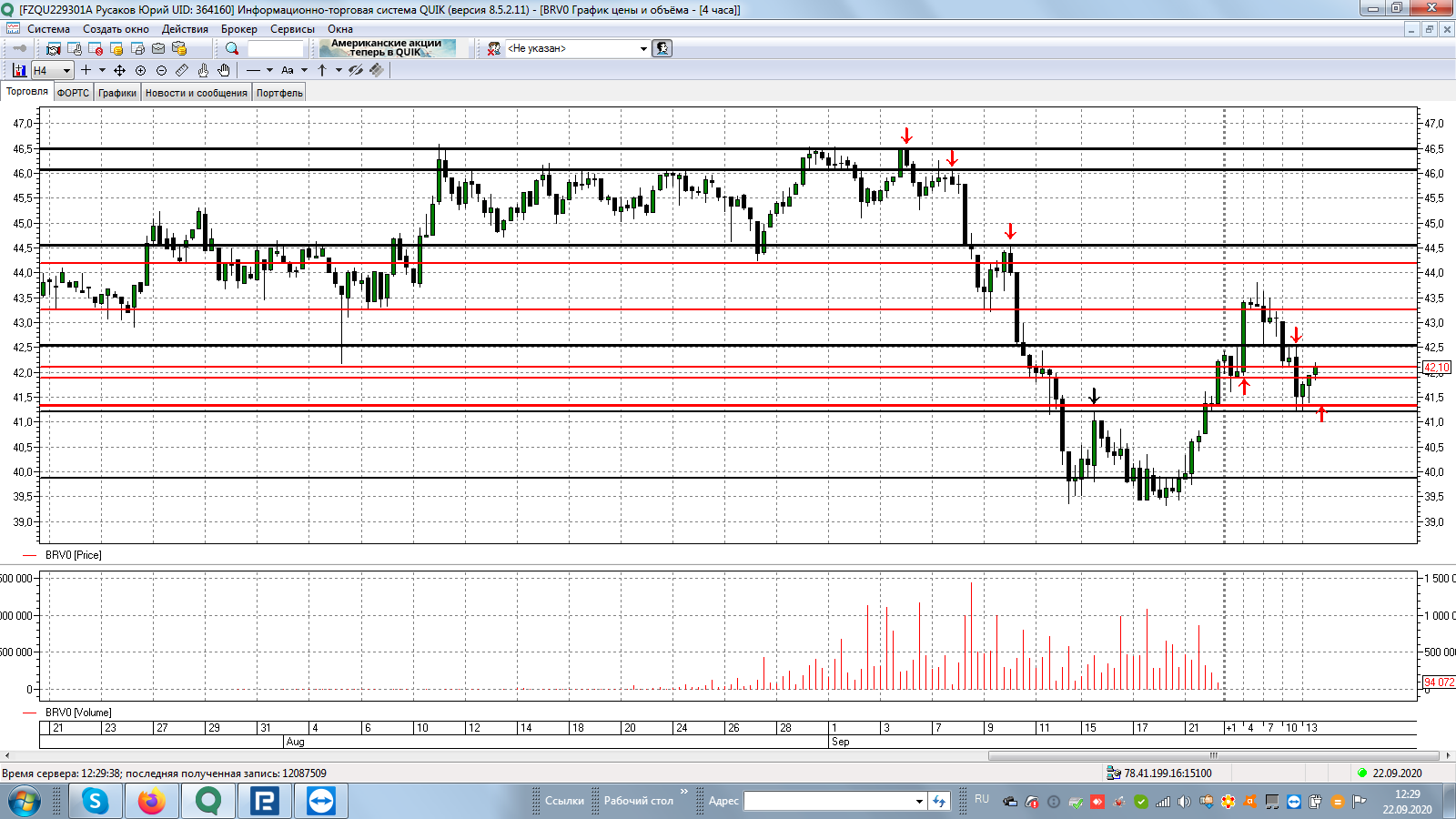The height and width of the screenshot is (819, 1456).
Task: Click the American stocks in QUIK banner
Action: click(x=387, y=48)
